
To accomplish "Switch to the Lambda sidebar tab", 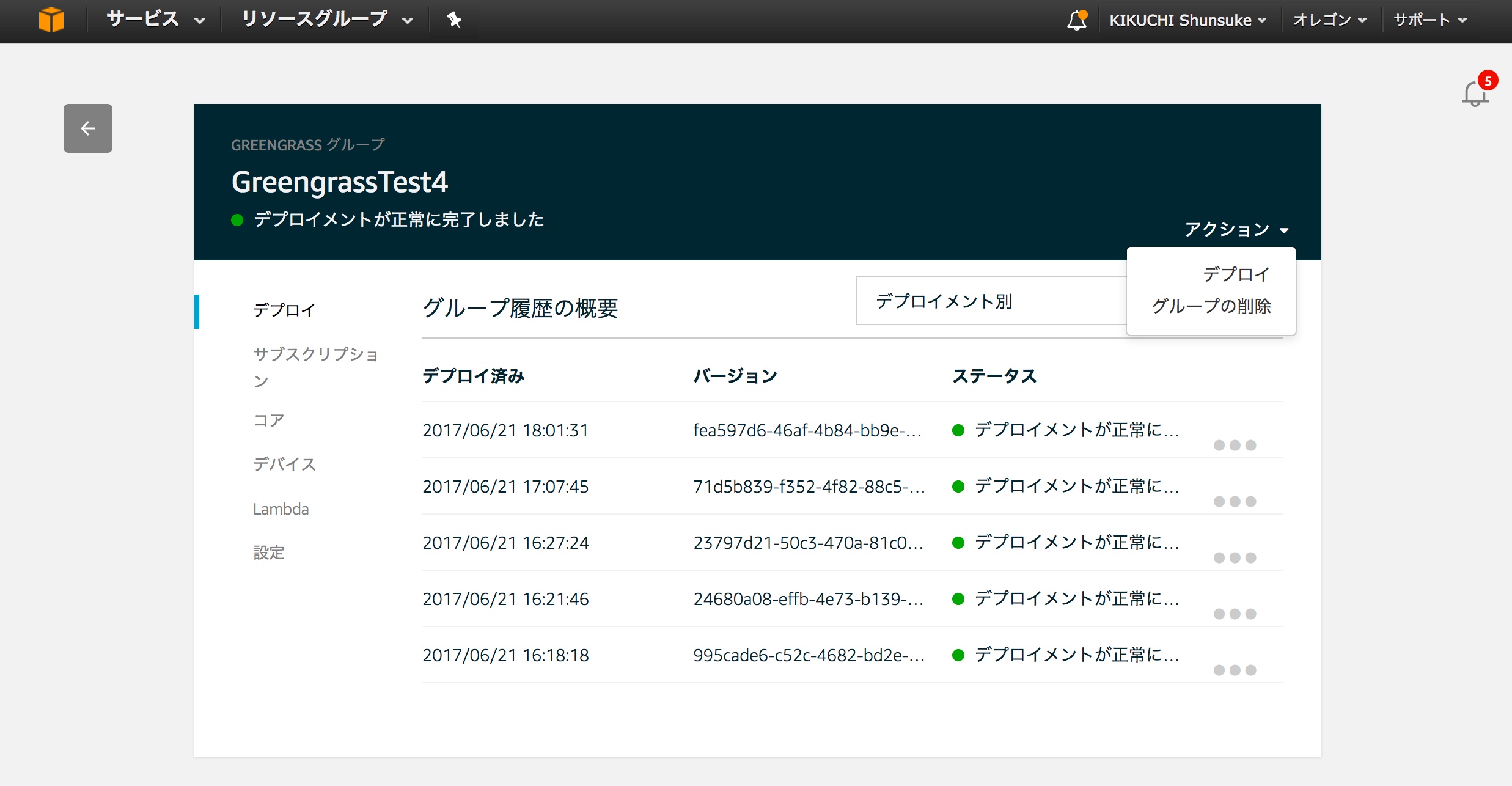I will tap(281, 509).
